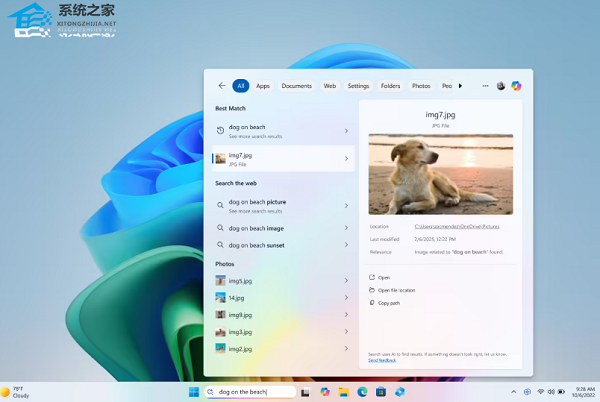
Task: Launch Copilot from search panel header
Action: click(516, 86)
